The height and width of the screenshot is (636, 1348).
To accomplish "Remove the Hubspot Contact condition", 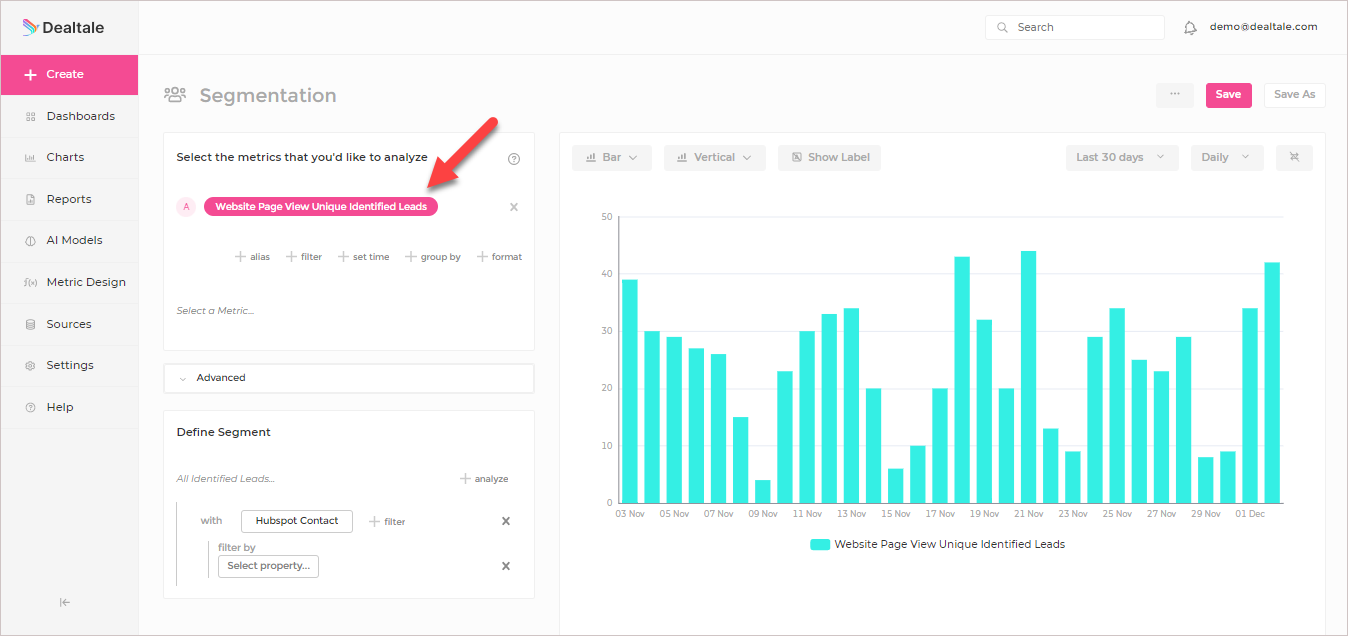I will coord(506,521).
